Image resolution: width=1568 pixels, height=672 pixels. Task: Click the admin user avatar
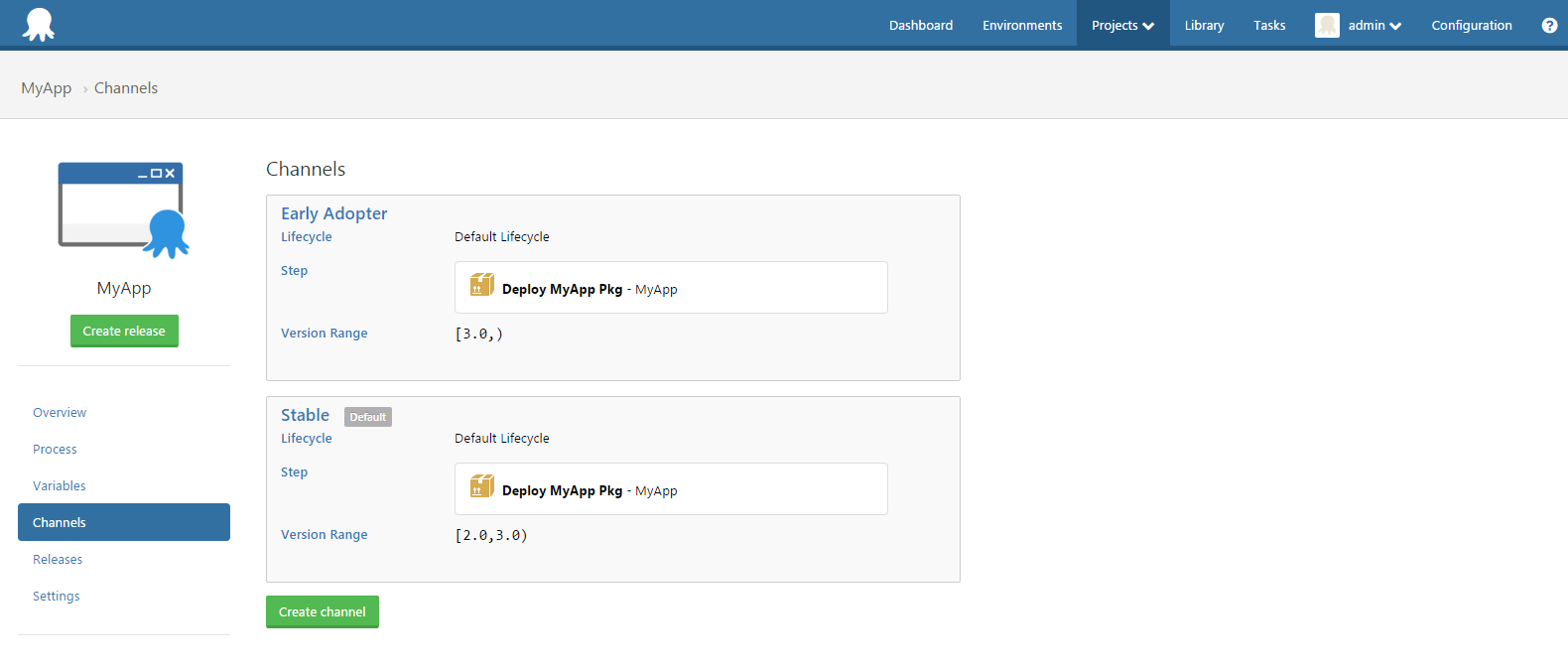[x=1327, y=26]
